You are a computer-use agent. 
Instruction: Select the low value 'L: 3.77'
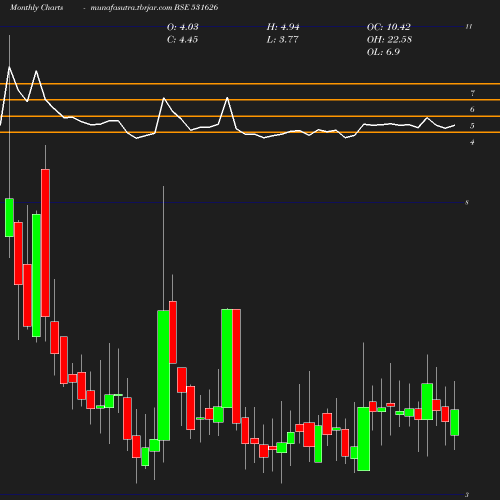coord(282,39)
